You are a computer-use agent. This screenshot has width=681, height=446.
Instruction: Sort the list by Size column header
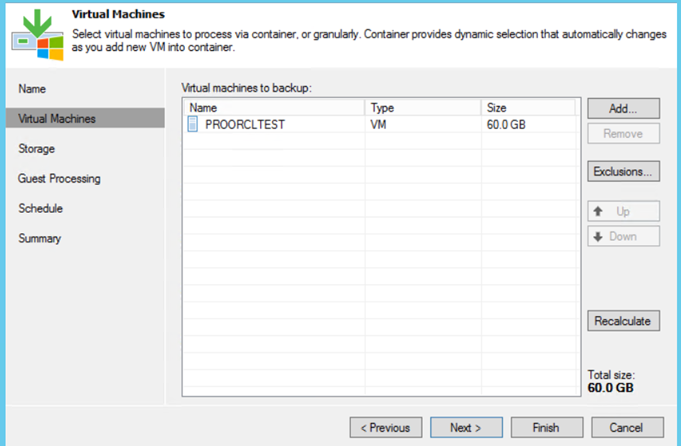(527, 107)
